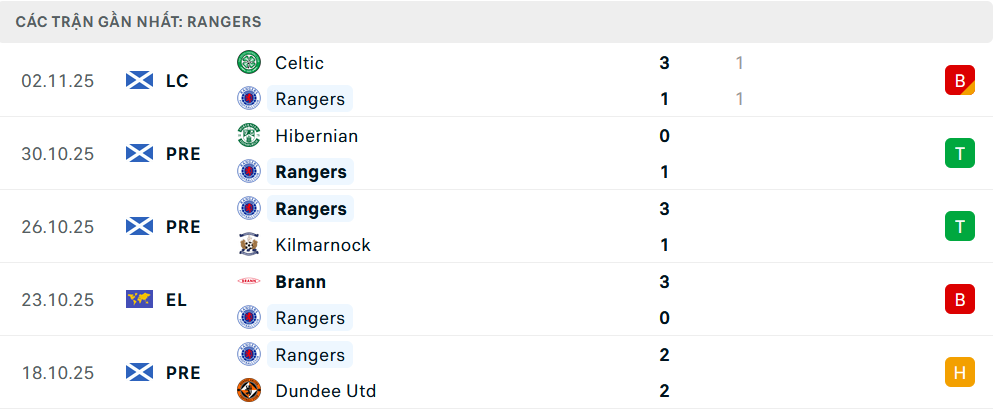Click the Hibernian club crest icon
Image resolution: width=993 pixels, height=412 pixels.
[248, 135]
